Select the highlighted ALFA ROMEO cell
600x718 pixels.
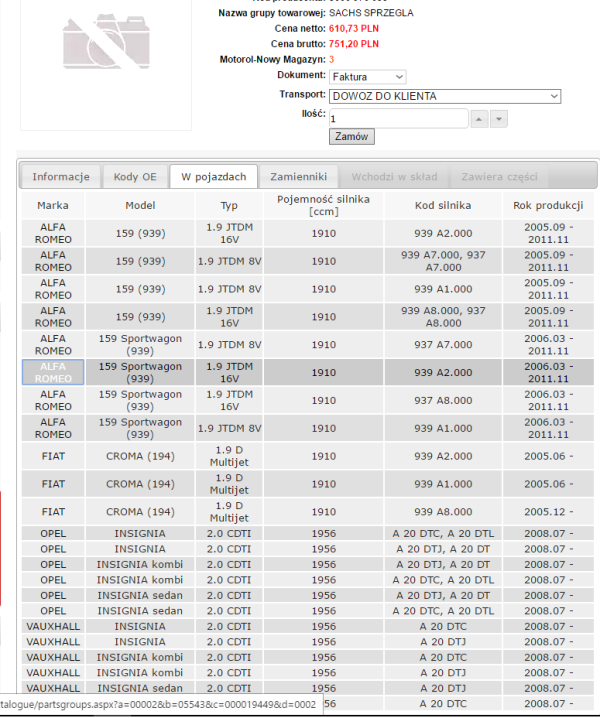[53, 372]
